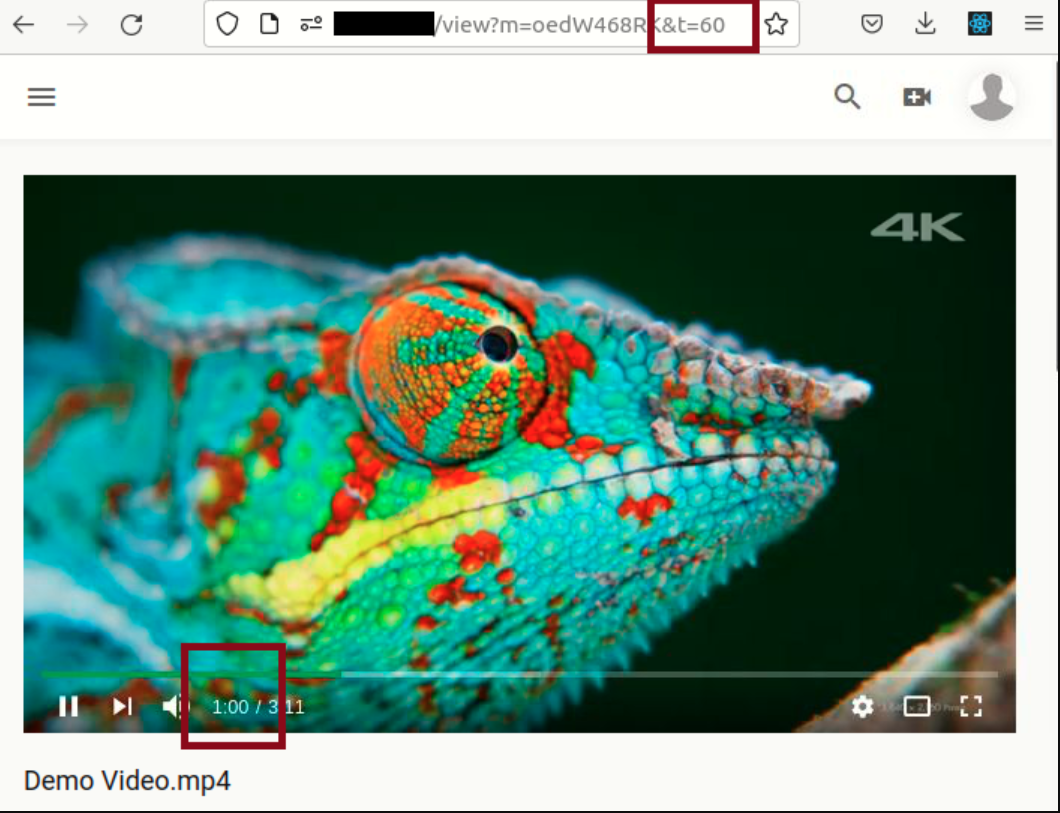Click the React developer tools extension icon

[980, 25]
